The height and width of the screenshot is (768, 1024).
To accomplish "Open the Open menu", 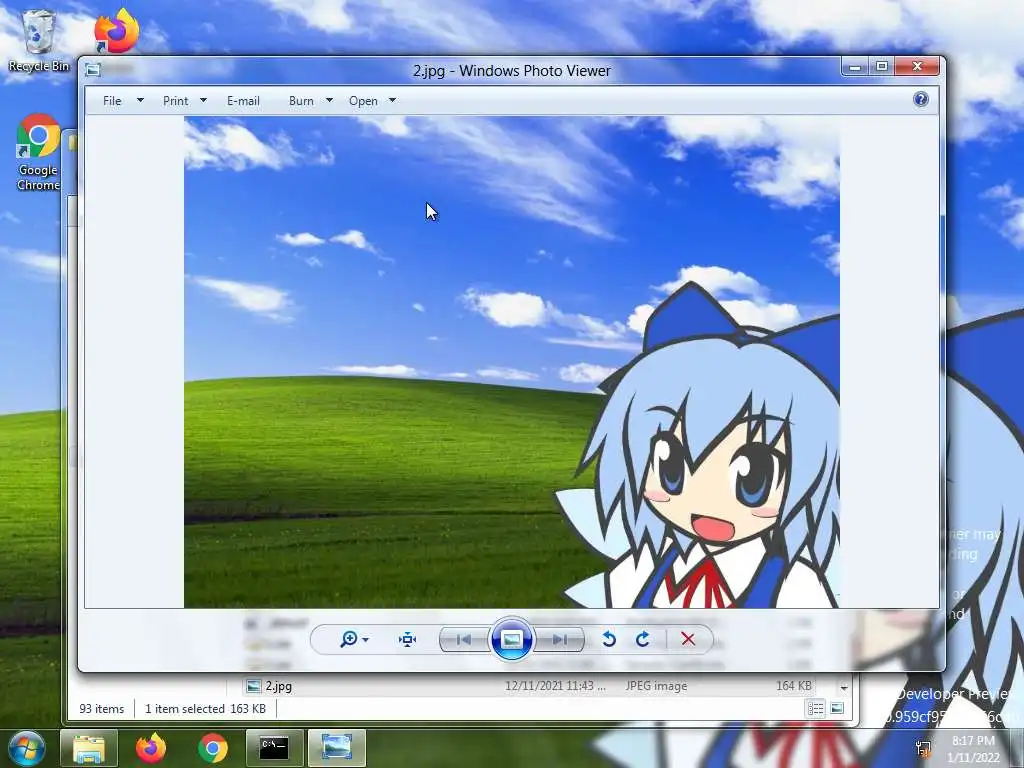I will point(363,101).
